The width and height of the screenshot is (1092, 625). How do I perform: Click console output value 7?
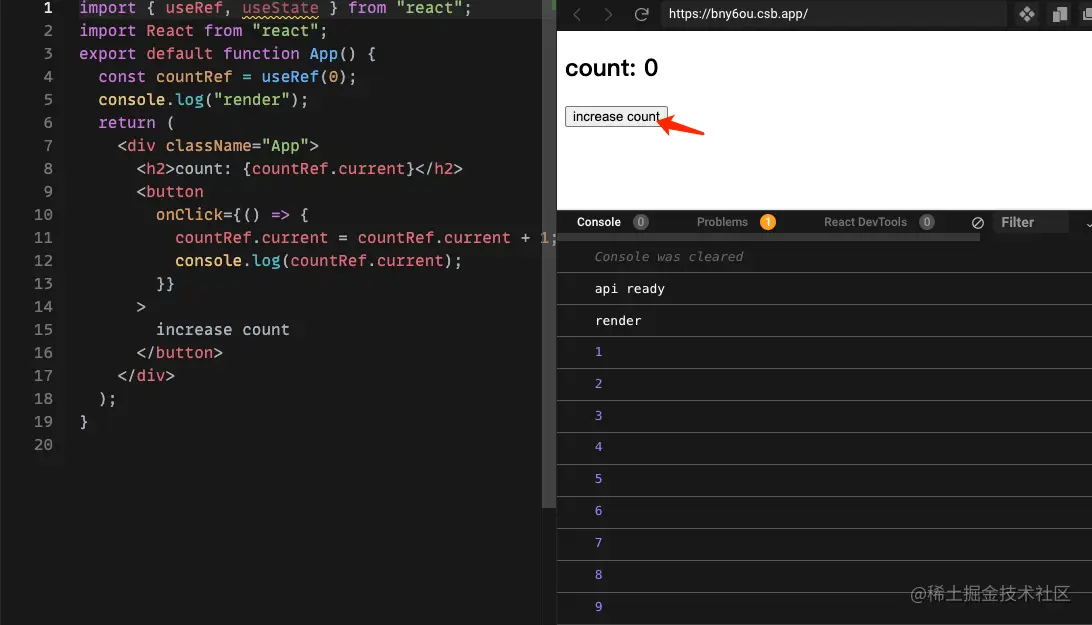(x=598, y=543)
